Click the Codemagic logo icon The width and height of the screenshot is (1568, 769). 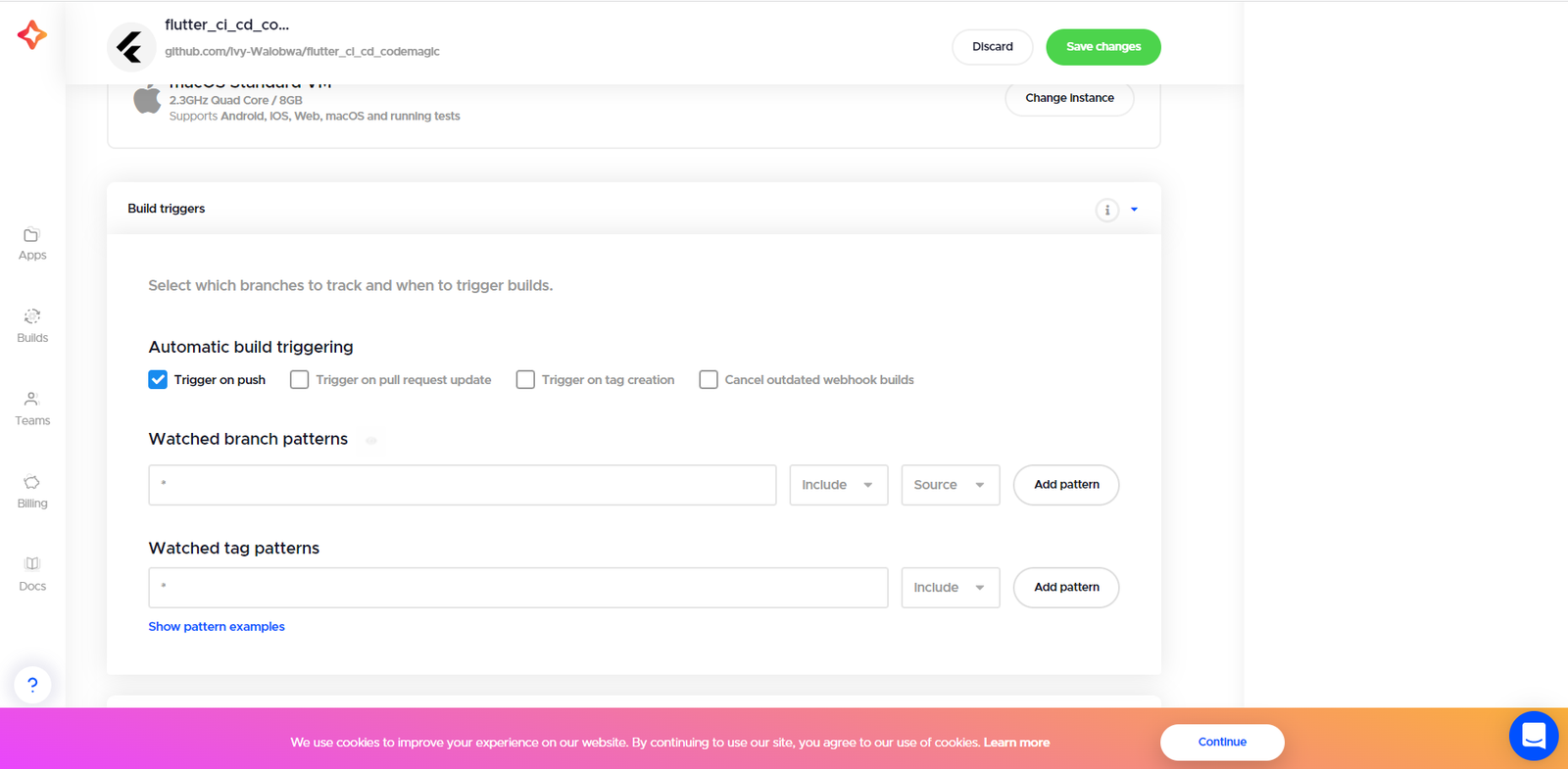pyautogui.click(x=31, y=35)
